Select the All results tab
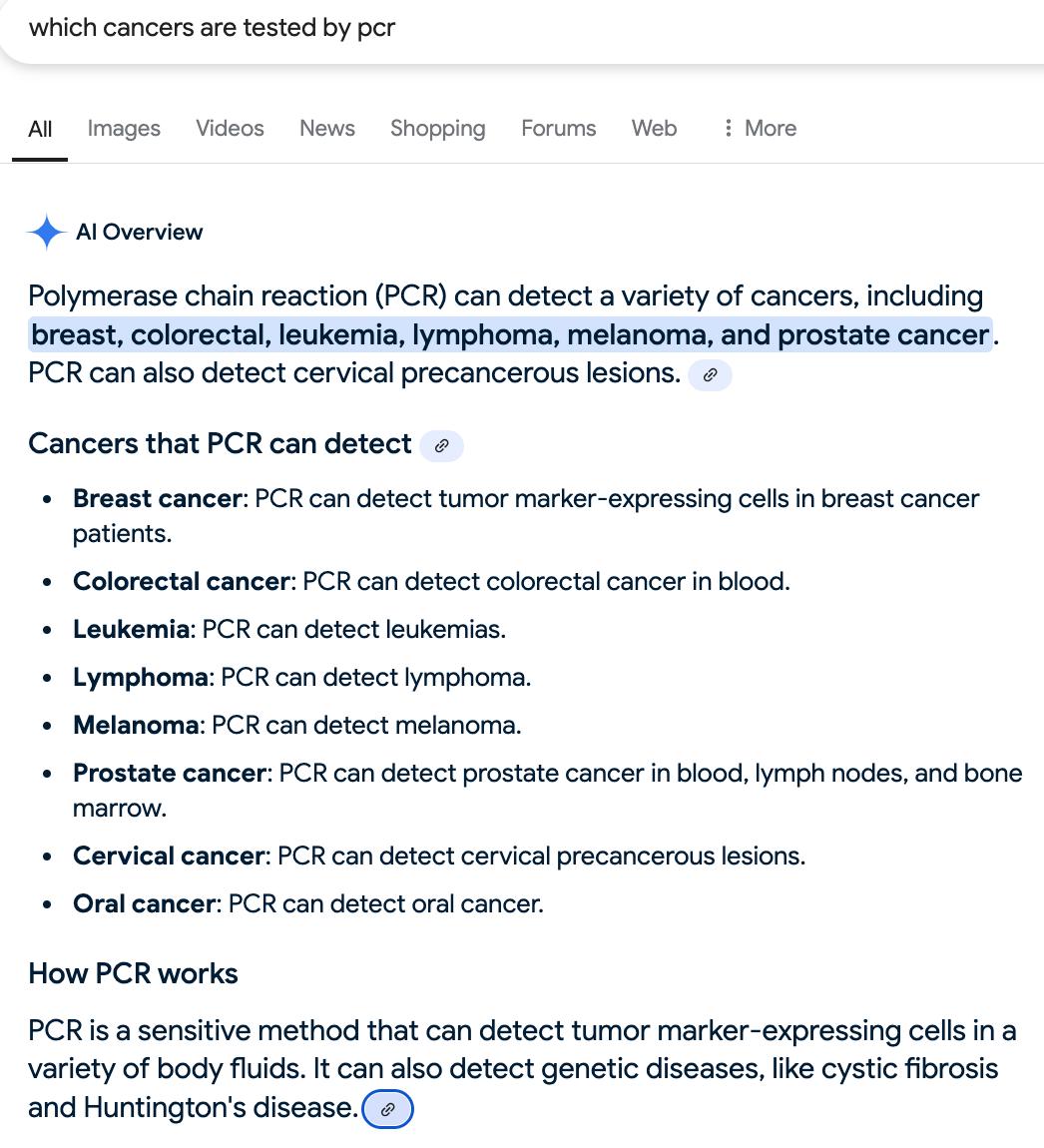Viewport: 1044px width, 1148px height. (40, 129)
